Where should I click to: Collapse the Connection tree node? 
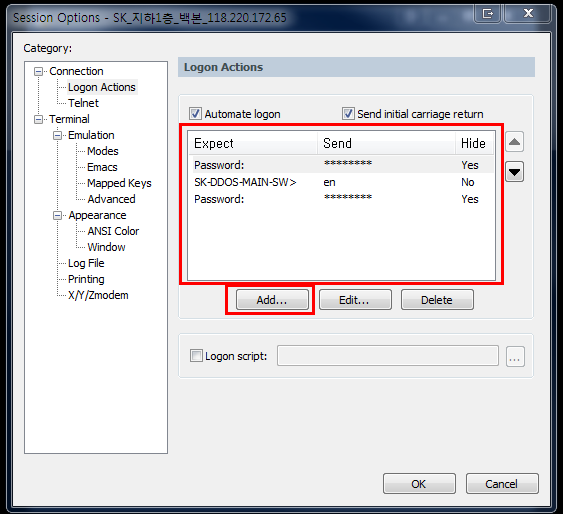(38, 71)
